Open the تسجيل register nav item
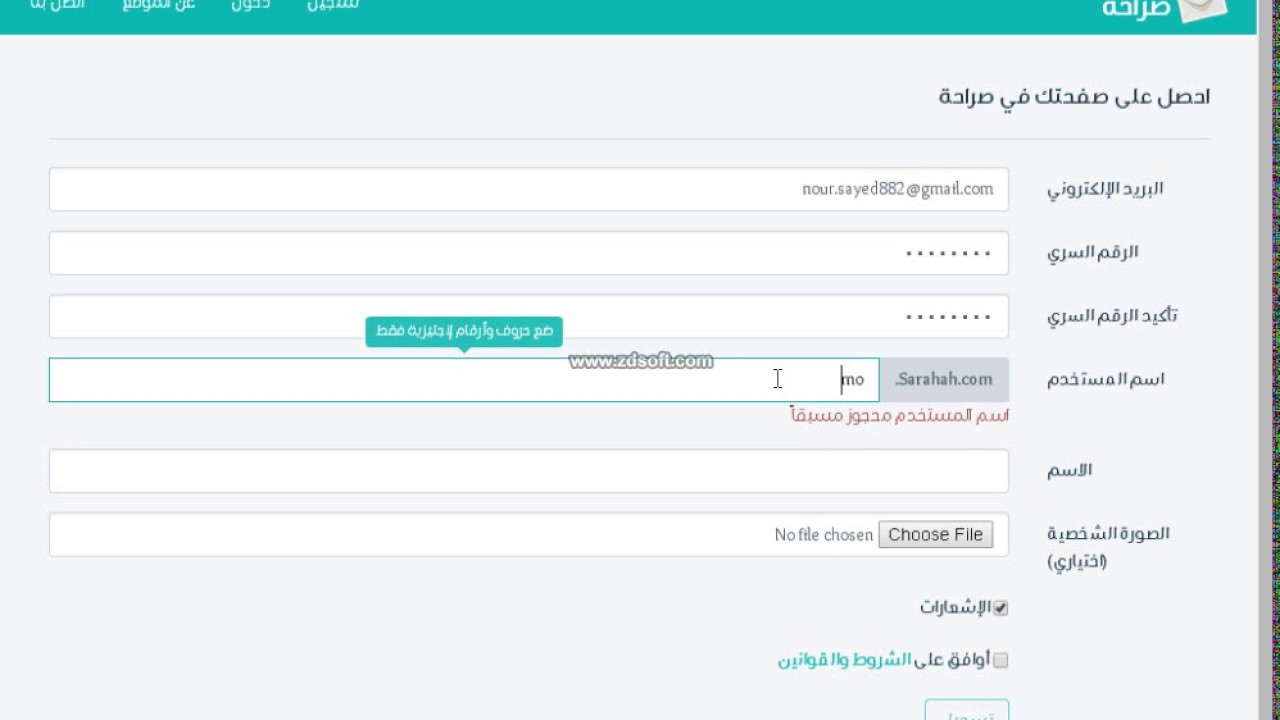1280x720 pixels. 332,5
